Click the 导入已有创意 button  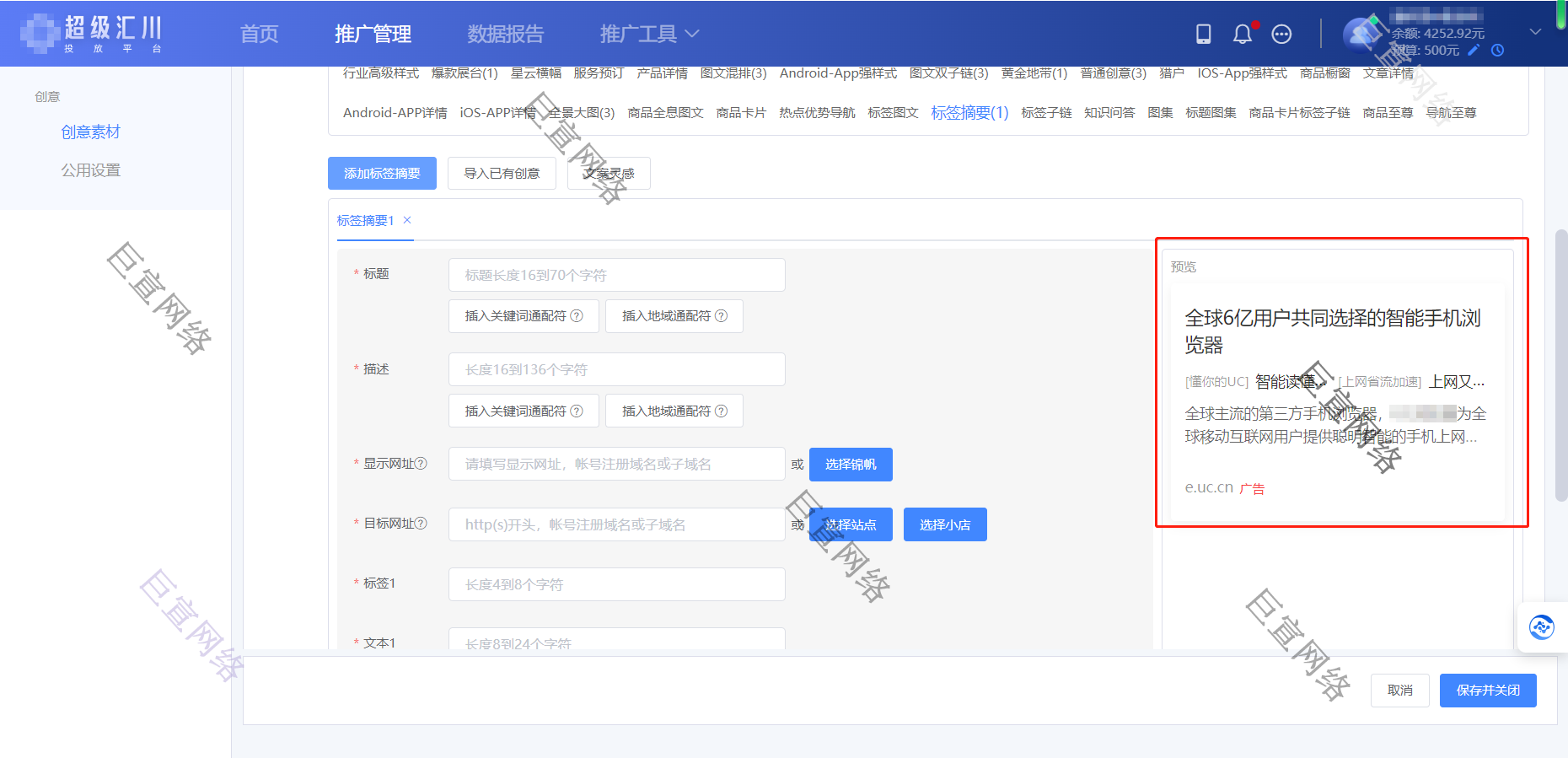pyautogui.click(x=502, y=173)
